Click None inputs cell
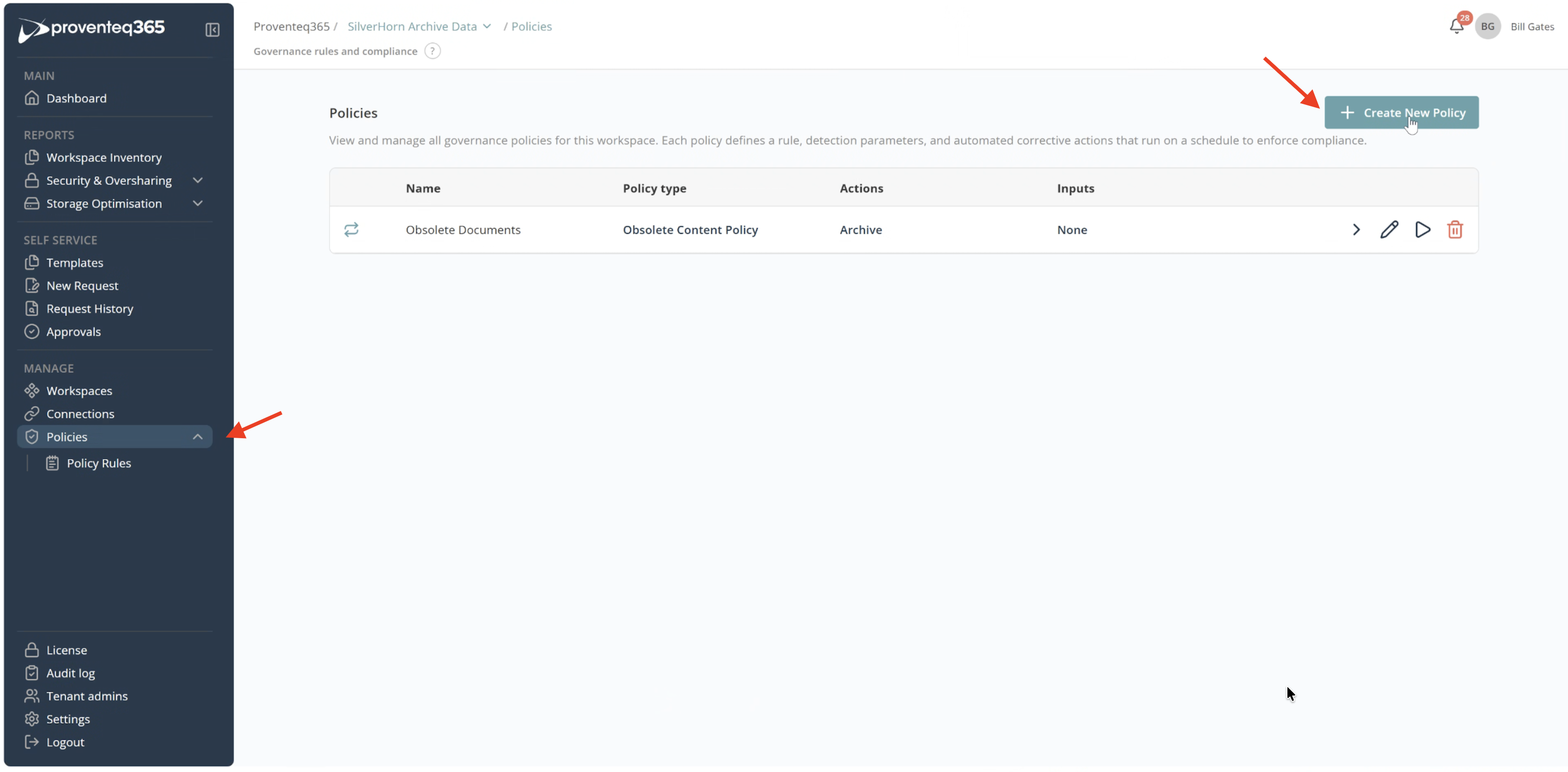The height and width of the screenshot is (772, 1568). tap(1072, 229)
